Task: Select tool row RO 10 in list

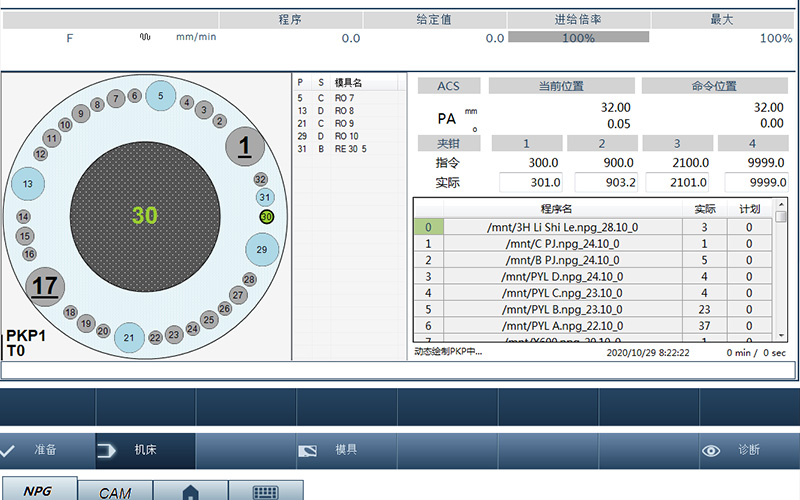Action: 346,136
